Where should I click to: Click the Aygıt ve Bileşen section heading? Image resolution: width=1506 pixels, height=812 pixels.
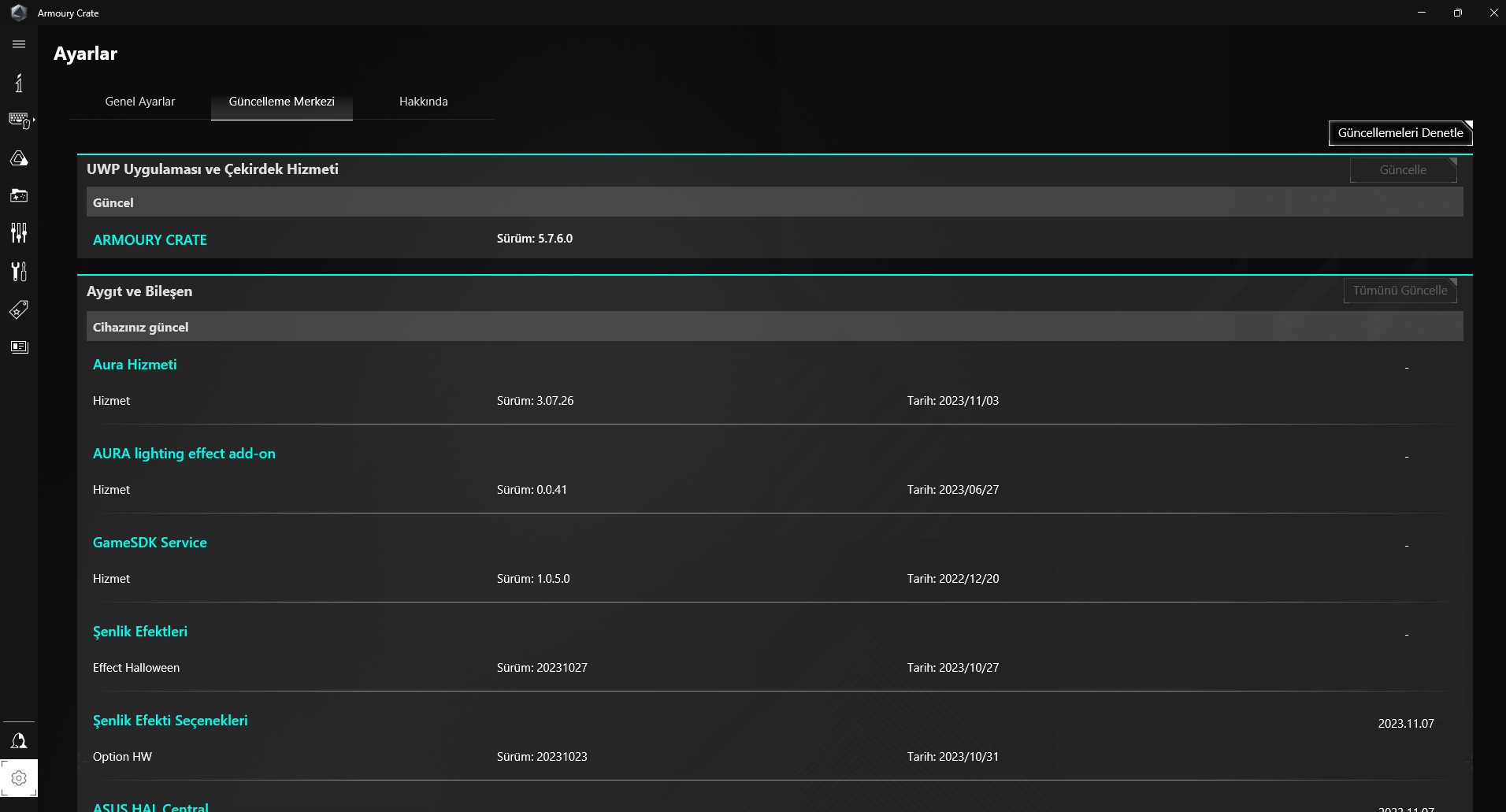[139, 291]
